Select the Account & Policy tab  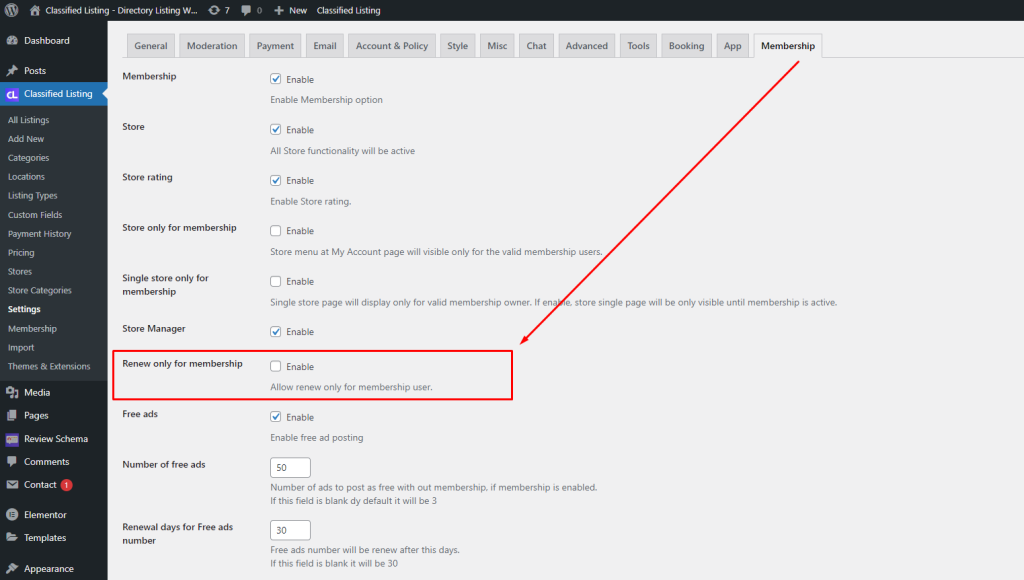click(x=392, y=46)
